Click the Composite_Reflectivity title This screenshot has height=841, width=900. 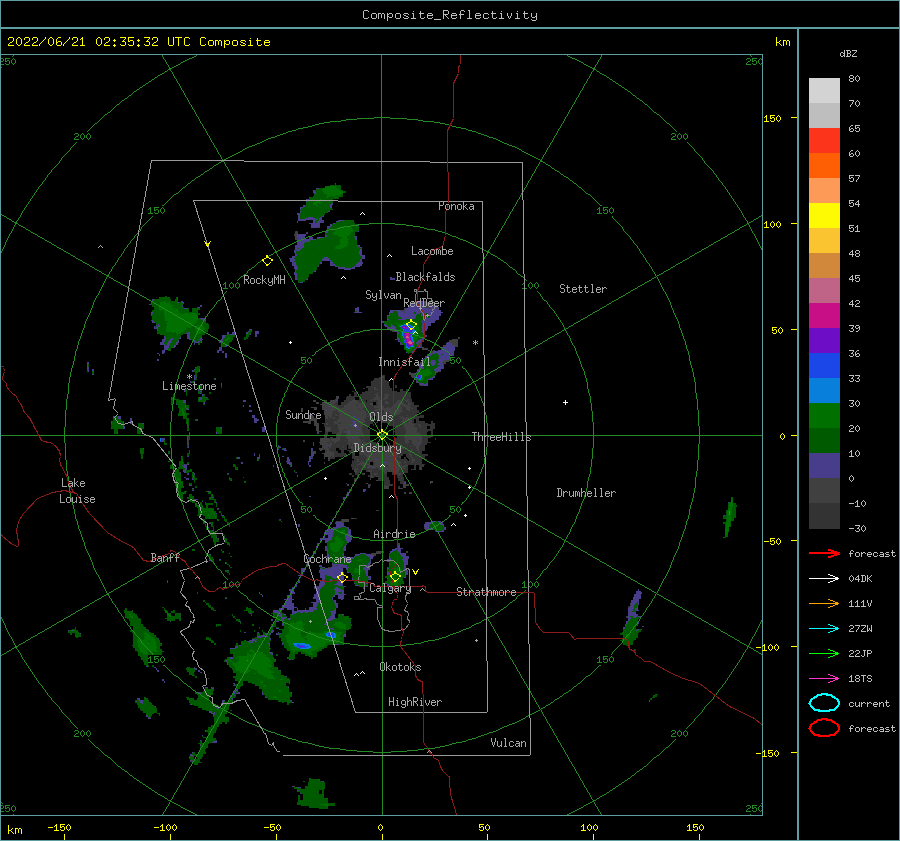click(x=449, y=15)
